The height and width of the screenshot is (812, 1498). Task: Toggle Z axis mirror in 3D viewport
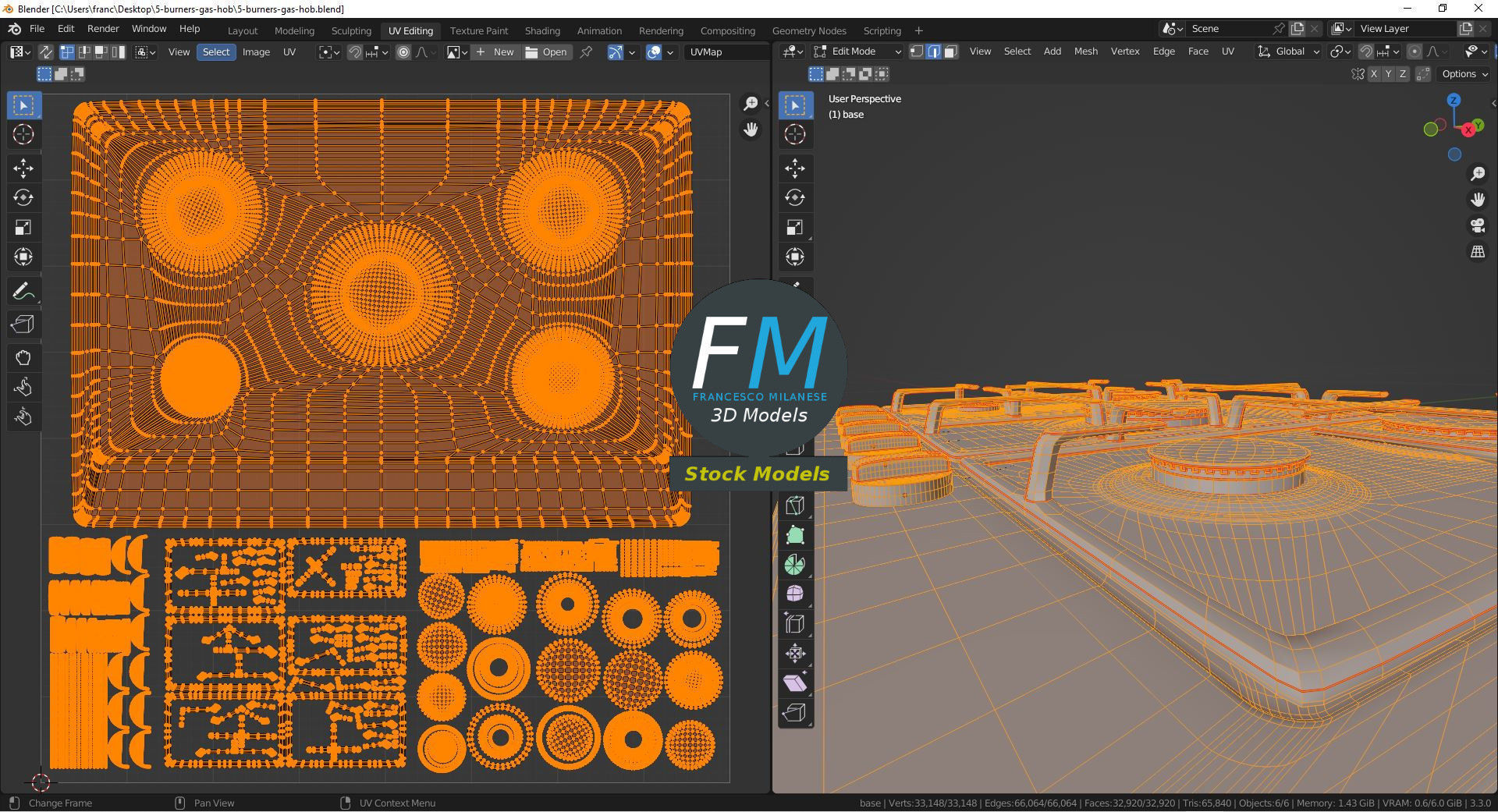[x=1403, y=74]
